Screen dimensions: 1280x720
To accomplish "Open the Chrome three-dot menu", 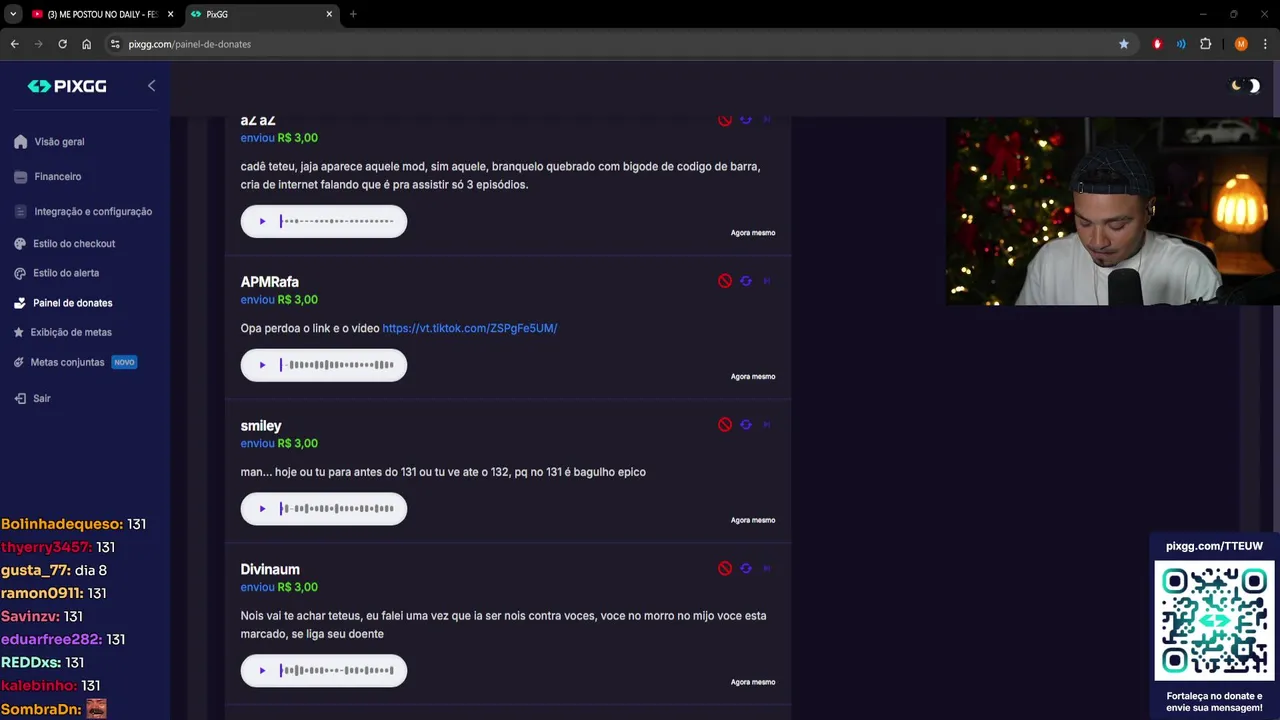I will pos(1265,44).
